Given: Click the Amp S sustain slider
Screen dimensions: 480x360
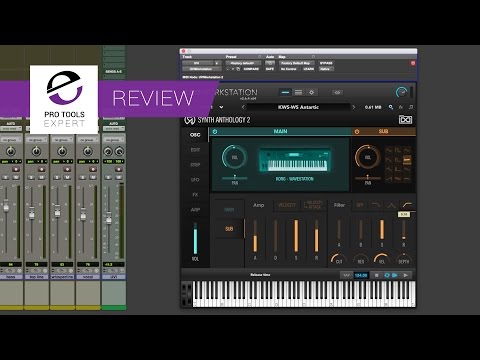Looking at the screenshot, I should (x=296, y=235).
